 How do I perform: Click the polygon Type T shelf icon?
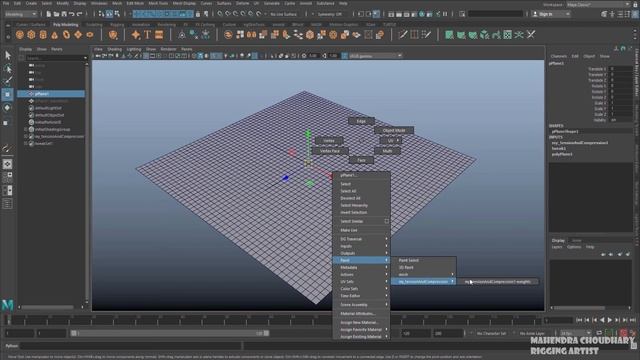[147, 35]
